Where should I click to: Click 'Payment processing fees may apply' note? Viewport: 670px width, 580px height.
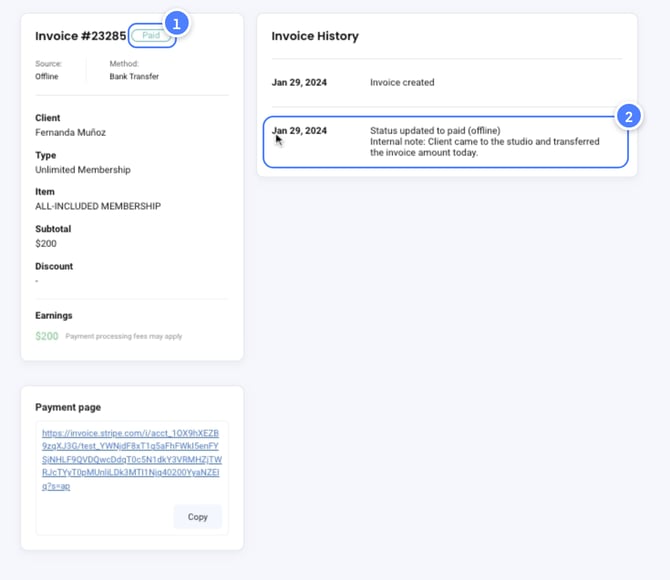coord(123,336)
